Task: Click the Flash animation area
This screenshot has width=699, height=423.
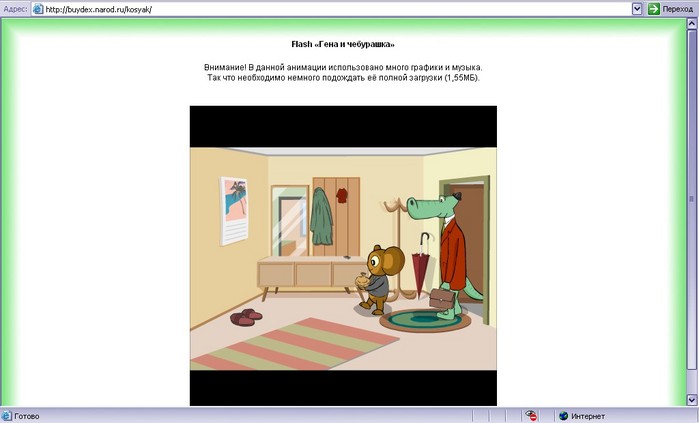Action: click(x=343, y=256)
